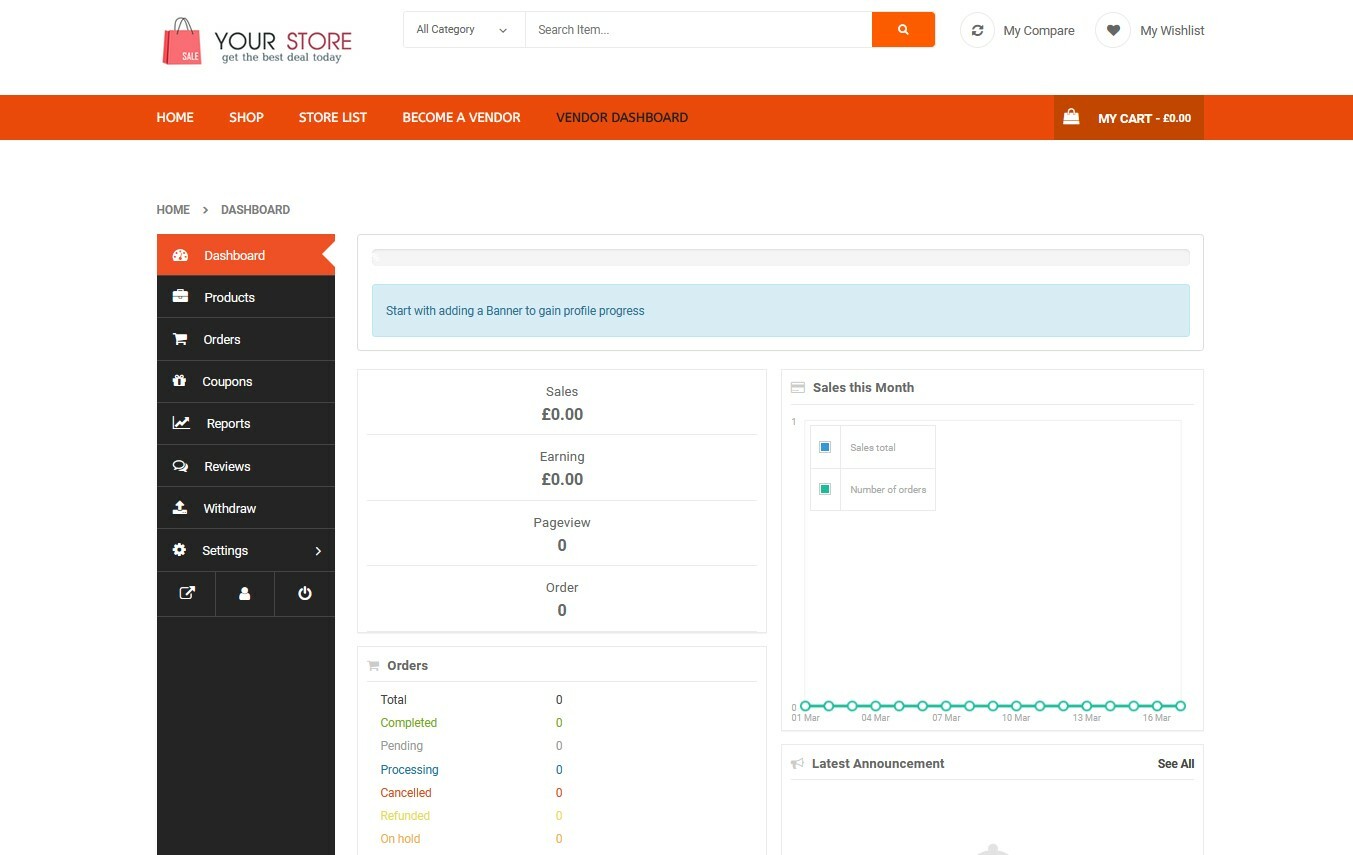1353x855 pixels.
Task: Select Coupons label in the sidebar menu
Action: pos(227,381)
